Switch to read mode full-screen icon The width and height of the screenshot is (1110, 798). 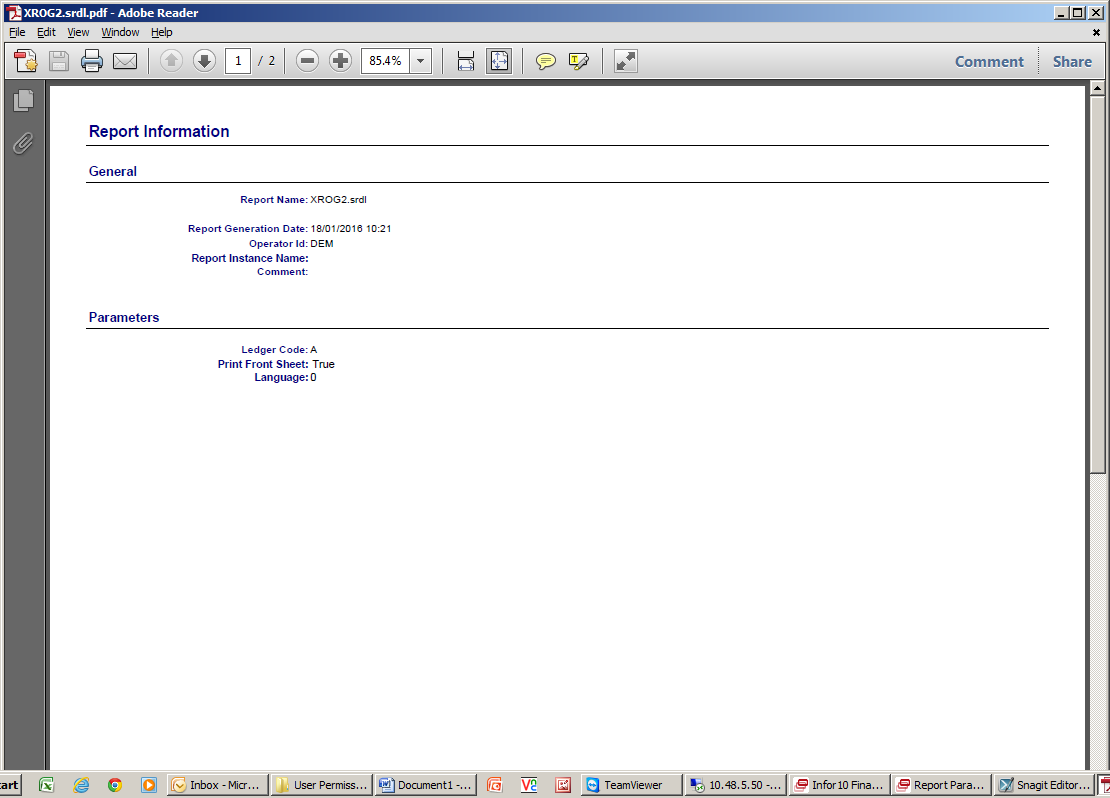click(626, 61)
